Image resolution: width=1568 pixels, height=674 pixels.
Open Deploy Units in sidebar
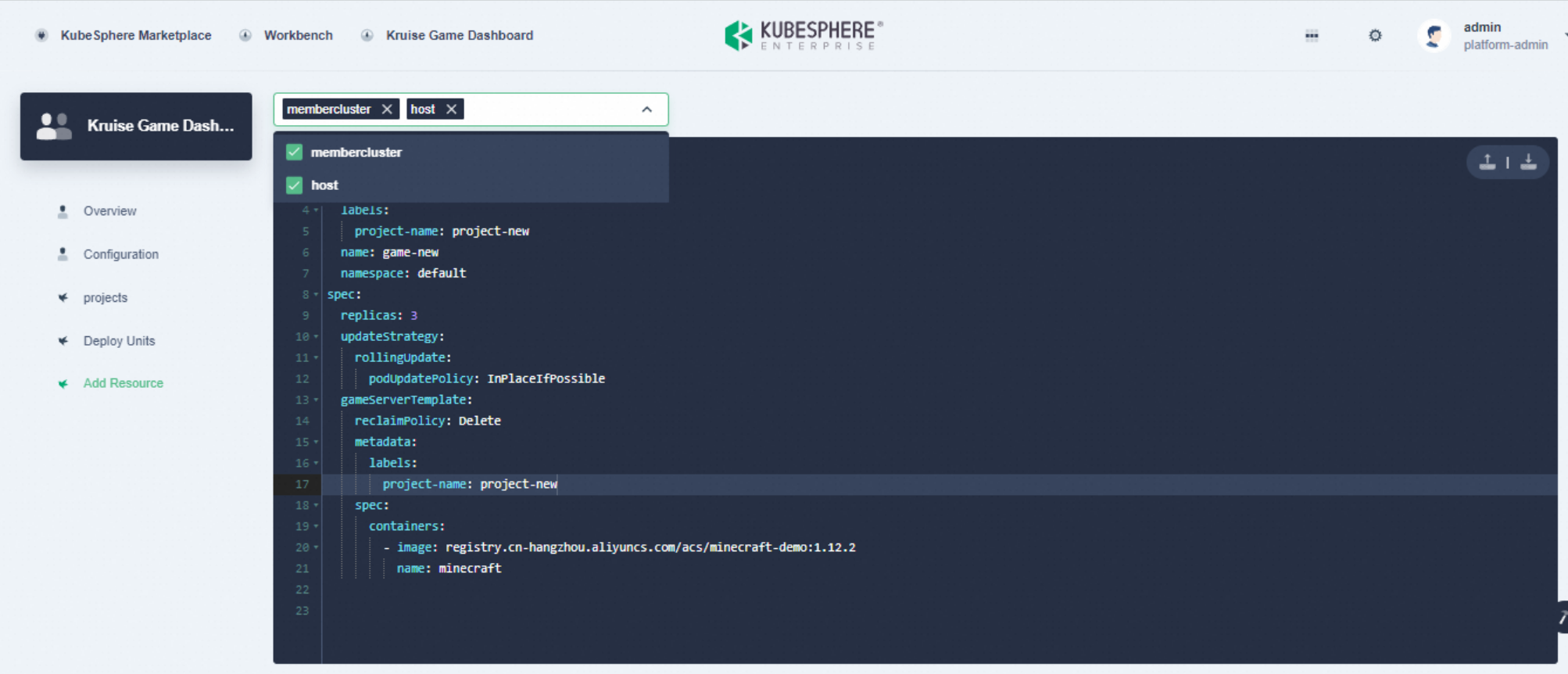coord(120,341)
